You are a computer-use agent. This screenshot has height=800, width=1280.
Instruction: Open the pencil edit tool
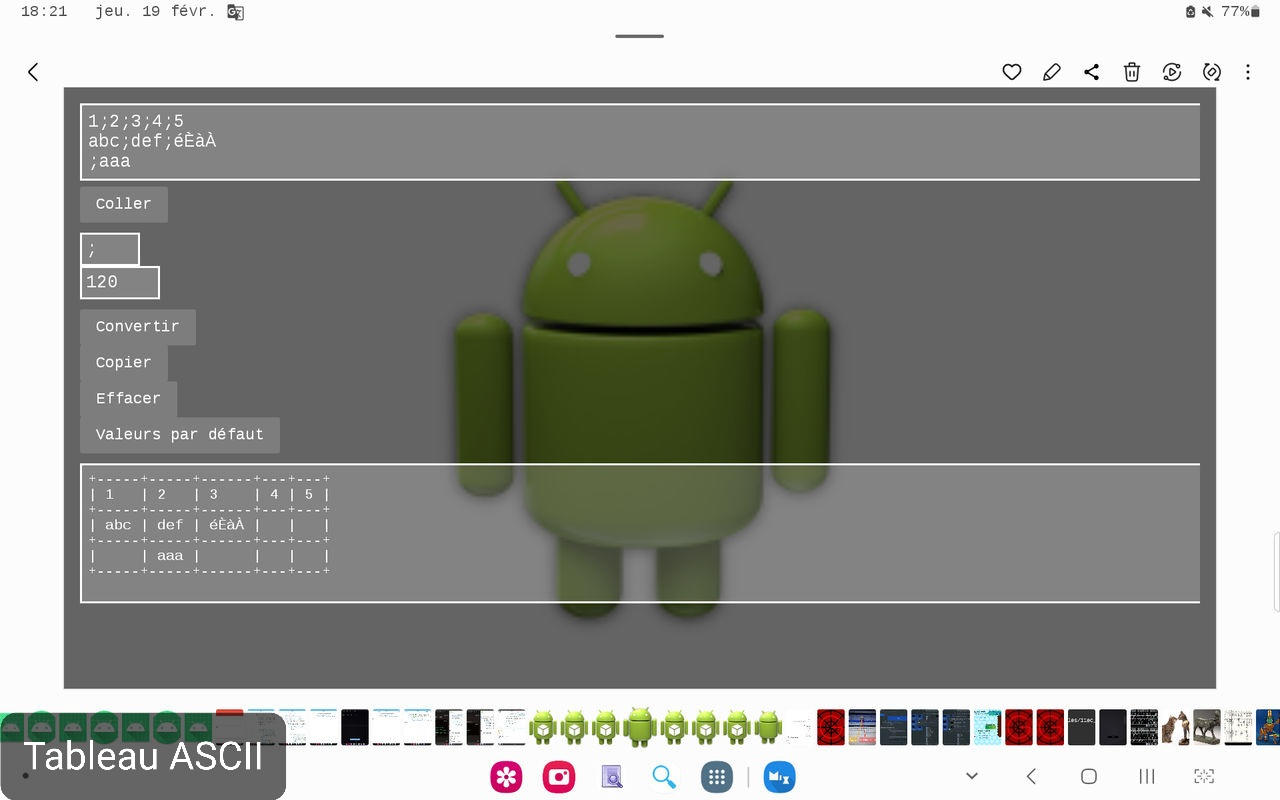coord(1051,72)
